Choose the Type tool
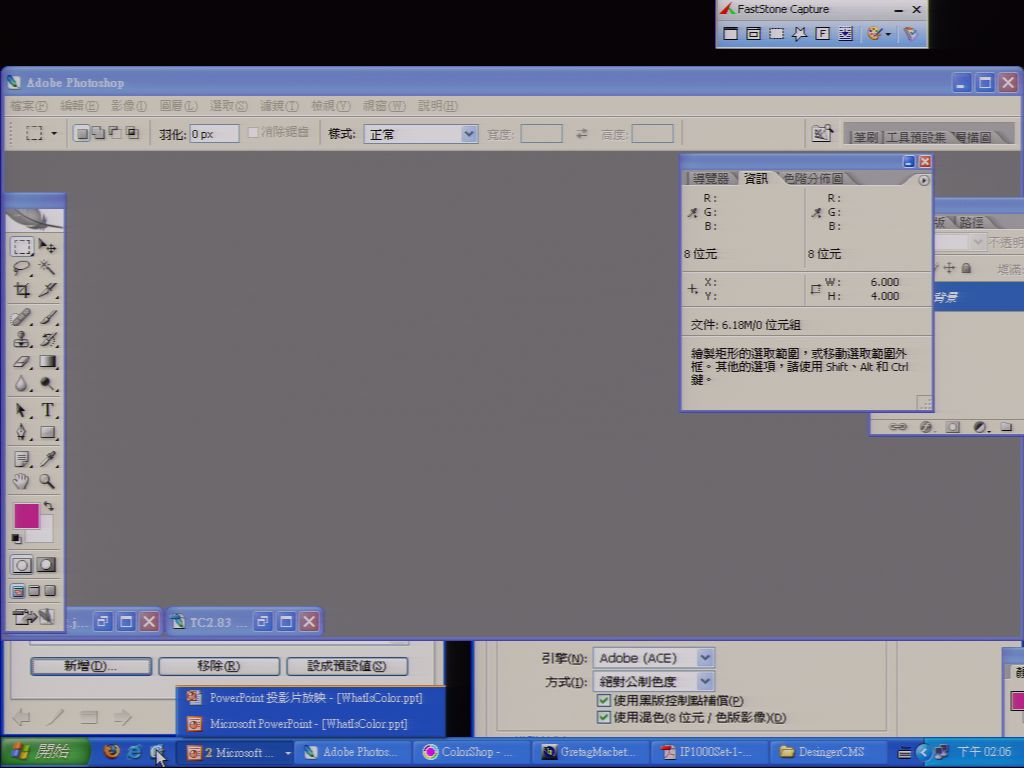This screenshot has height=768, width=1024. (x=47, y=410)
